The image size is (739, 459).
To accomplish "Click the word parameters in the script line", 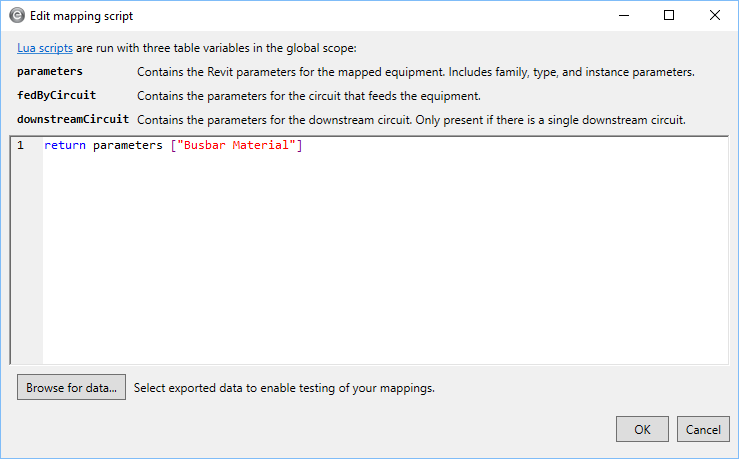I will pyautogui.click(x=127, y=146).
